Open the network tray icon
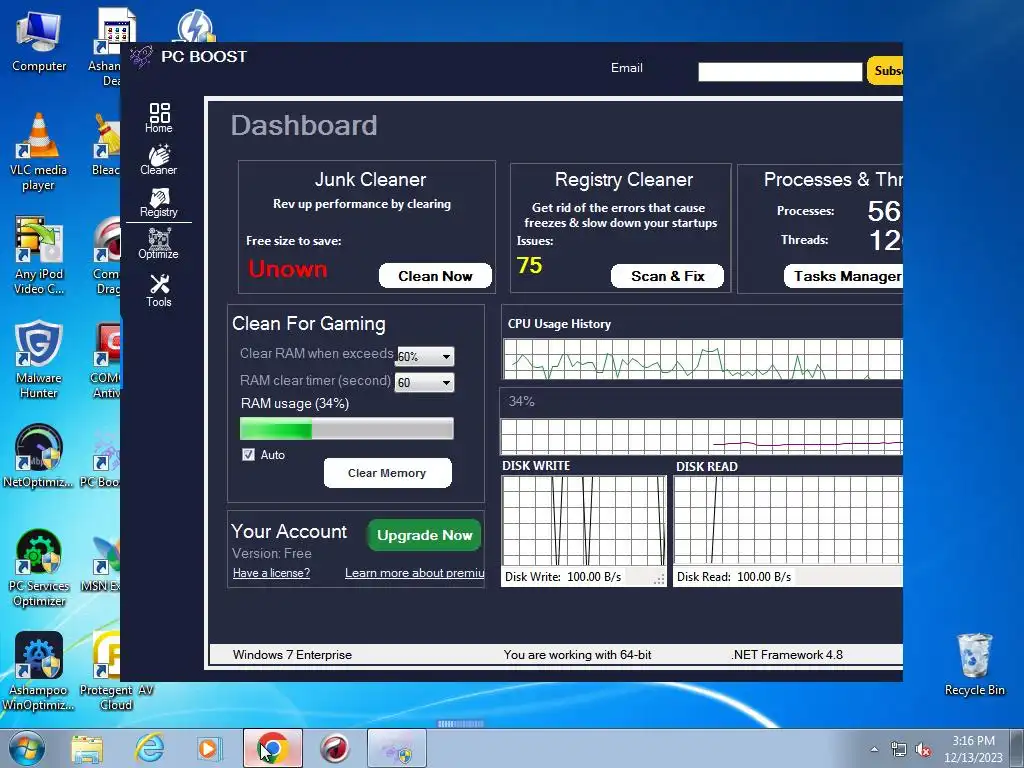1024x768 pixels. pyautogui.click(x=899, y=750)
